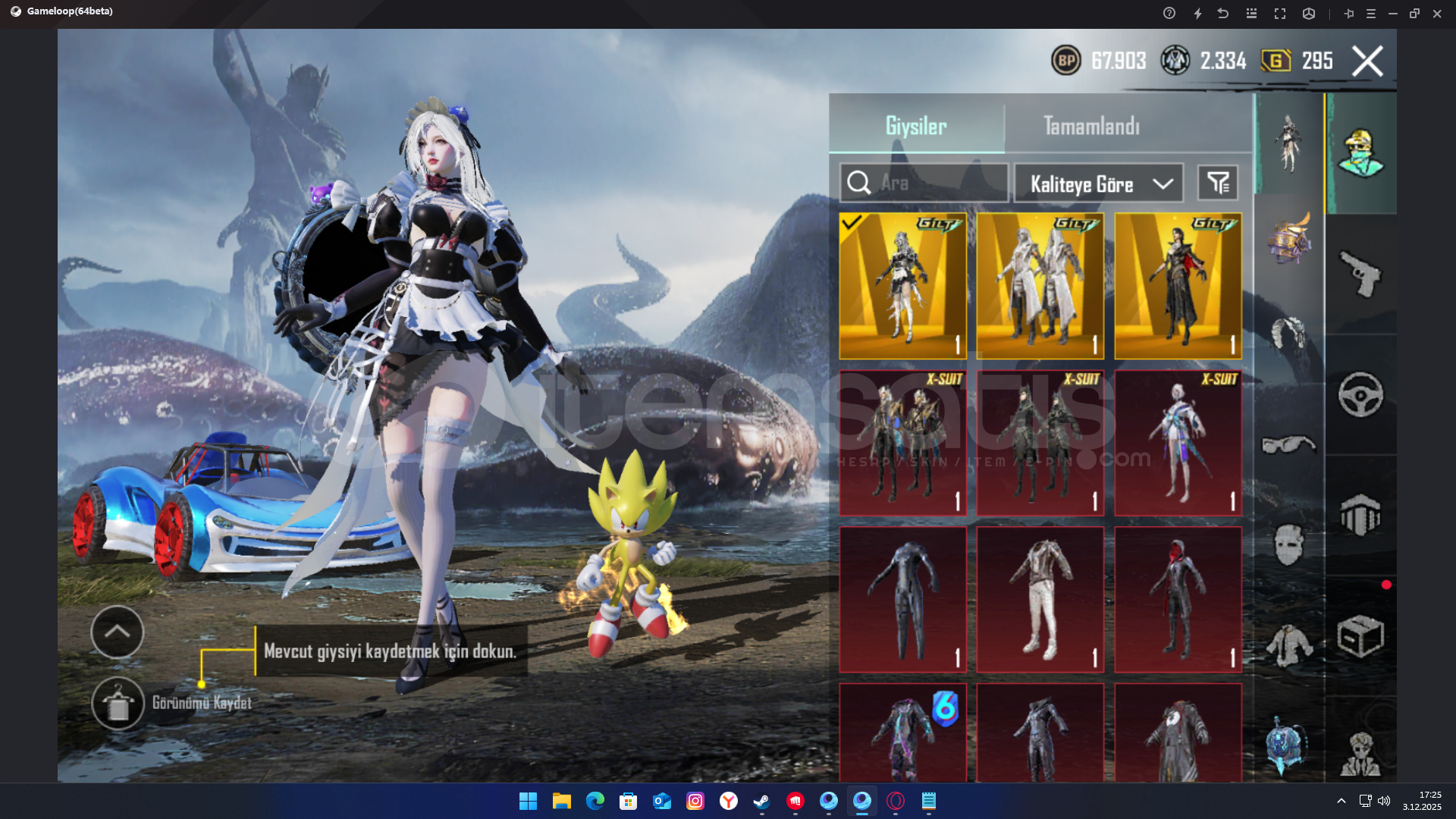Open the supply crate box category
Screen dimensions: 1456x819
[1360, 636]
